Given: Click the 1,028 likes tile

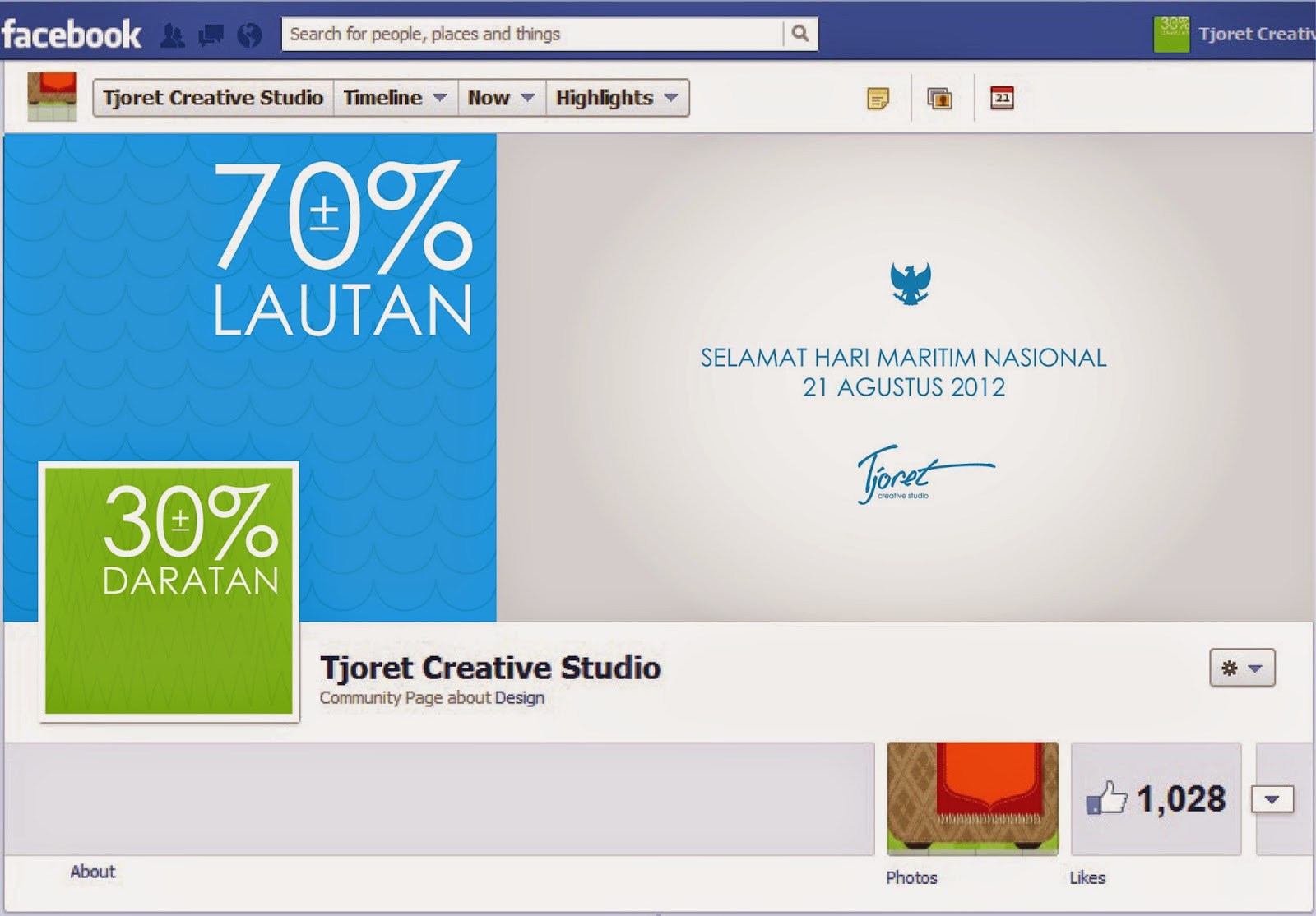Looking at the screenshot, I should tap(1156, 799).
